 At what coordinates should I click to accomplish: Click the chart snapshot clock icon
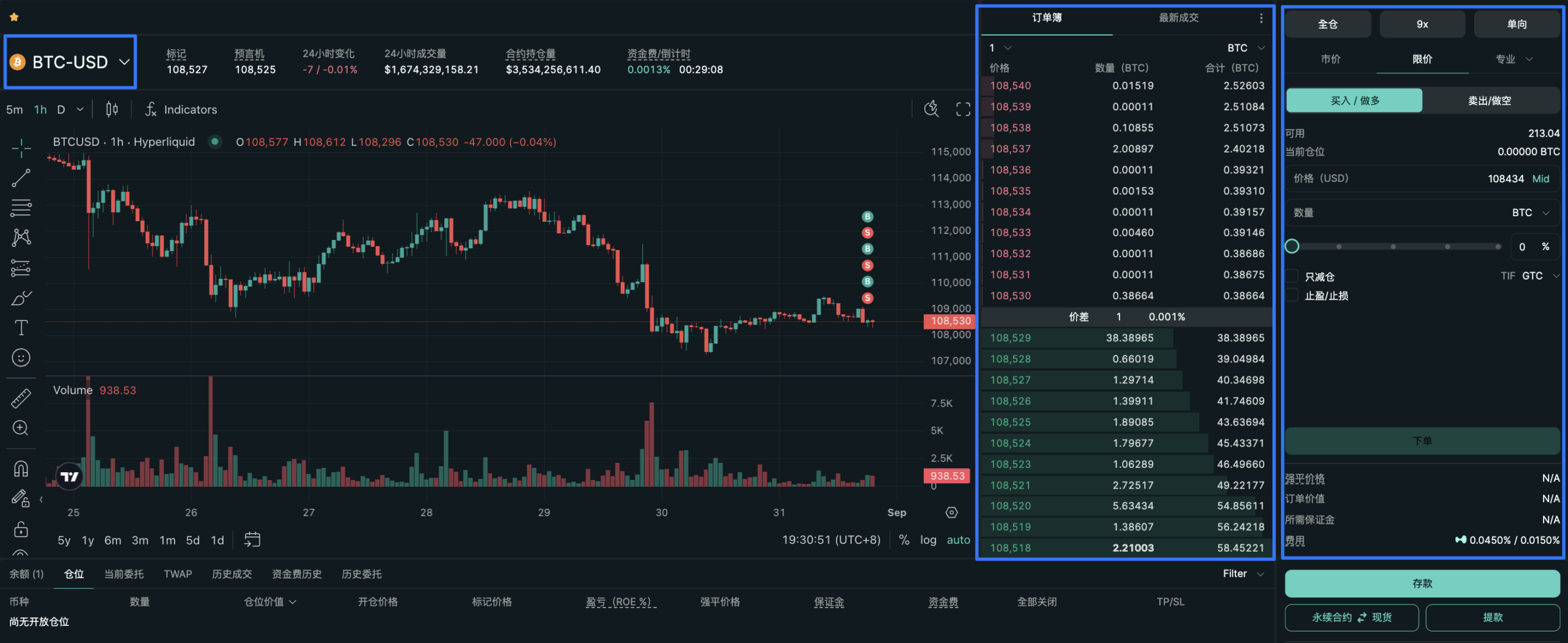(x=932, y=109)
